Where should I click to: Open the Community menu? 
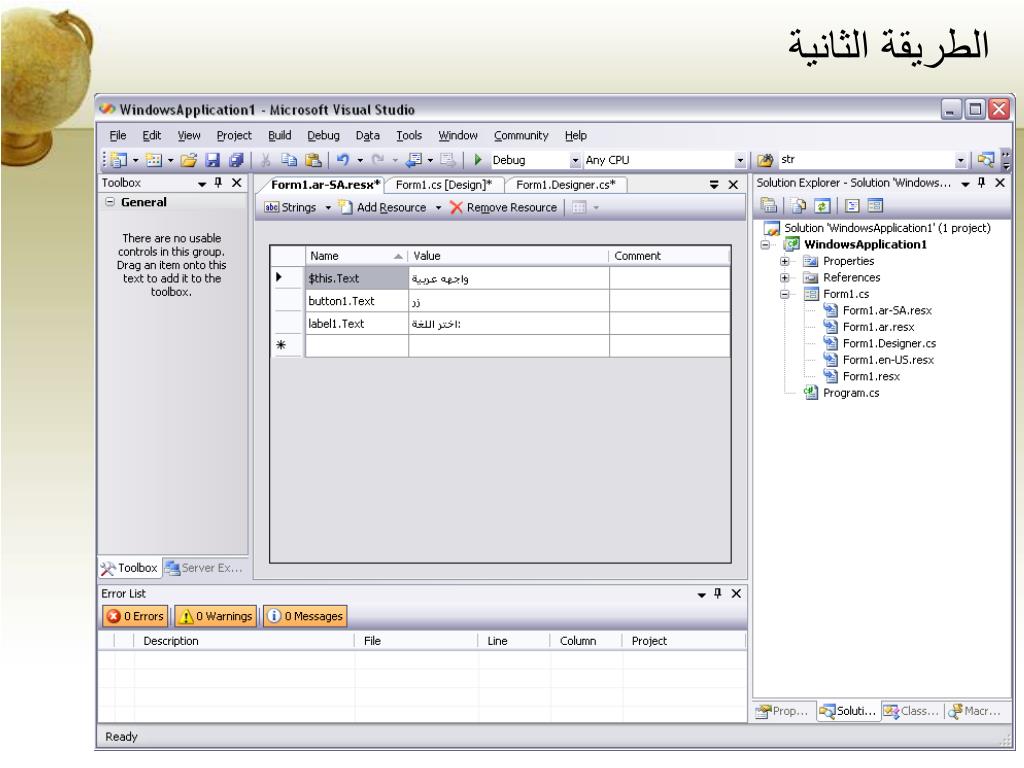[x=521, y=135]
